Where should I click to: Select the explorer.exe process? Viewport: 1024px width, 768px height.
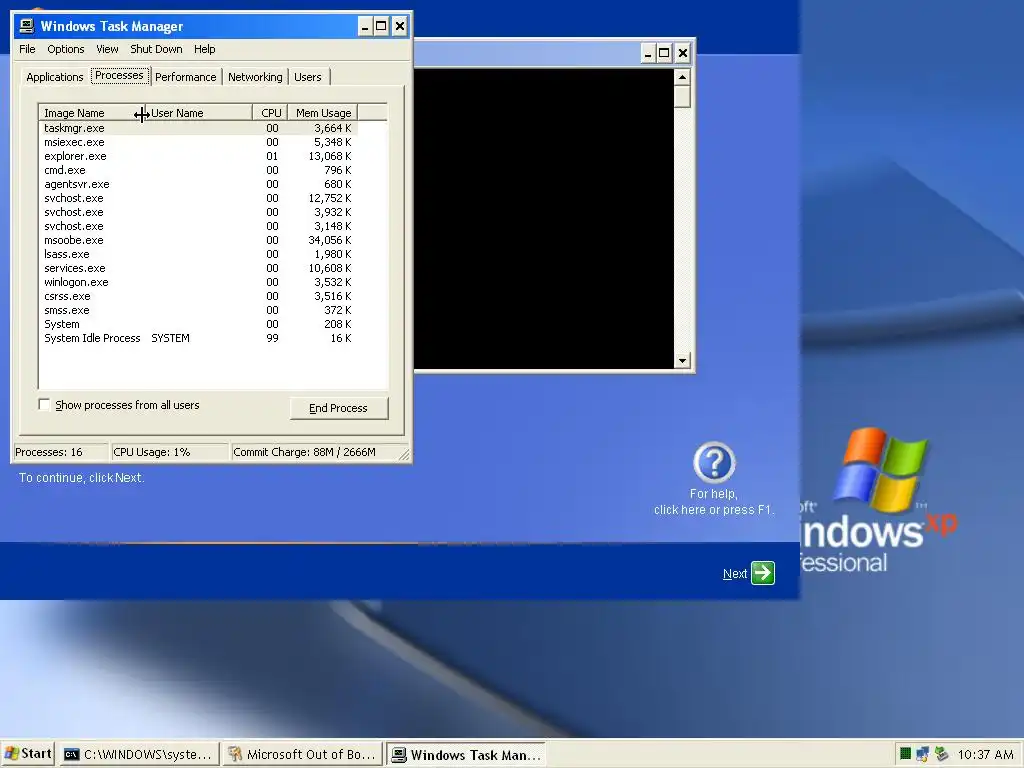tap(199, 156)
